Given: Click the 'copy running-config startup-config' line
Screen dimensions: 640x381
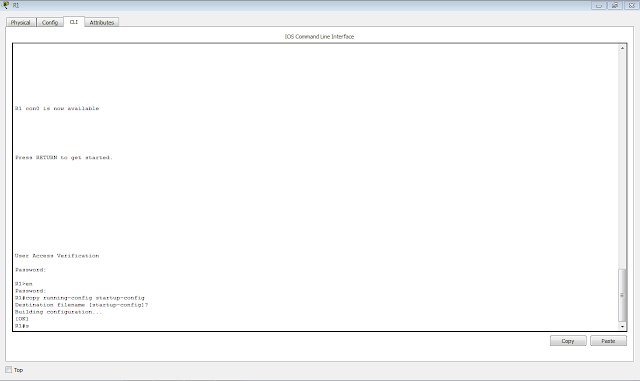Looking at the screenshot, I should tap(80, 298).
